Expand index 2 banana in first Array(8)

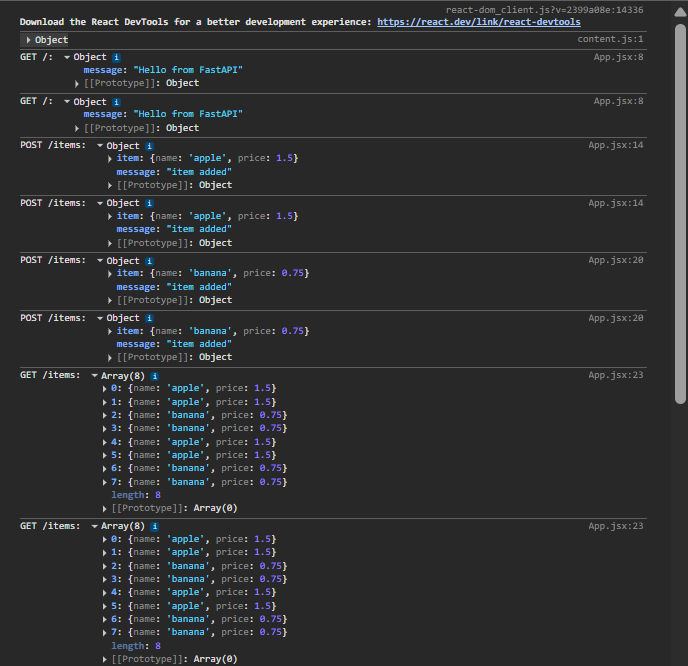104,415
